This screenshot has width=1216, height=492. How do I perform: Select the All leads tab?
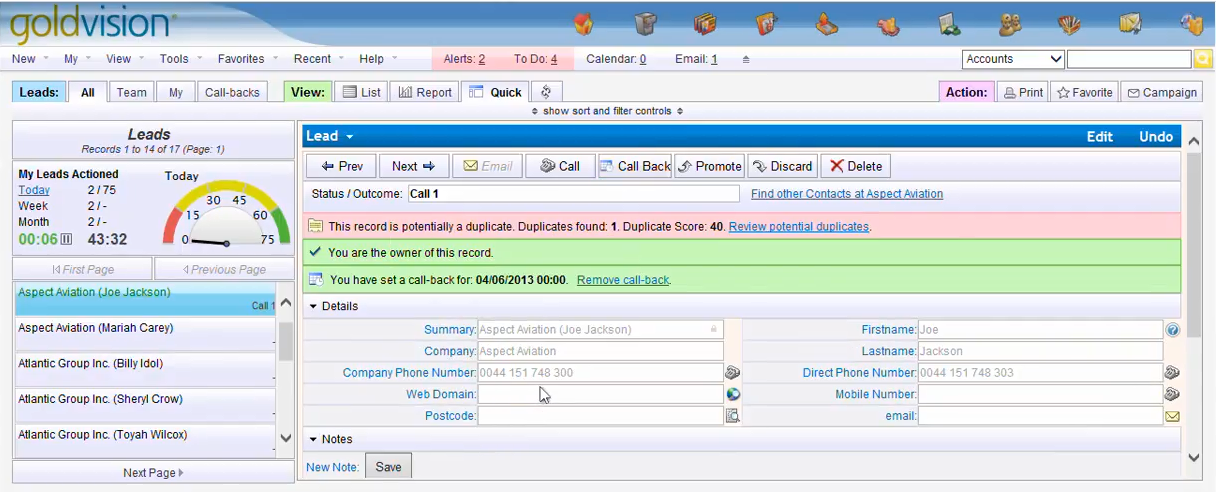point(88,92)
